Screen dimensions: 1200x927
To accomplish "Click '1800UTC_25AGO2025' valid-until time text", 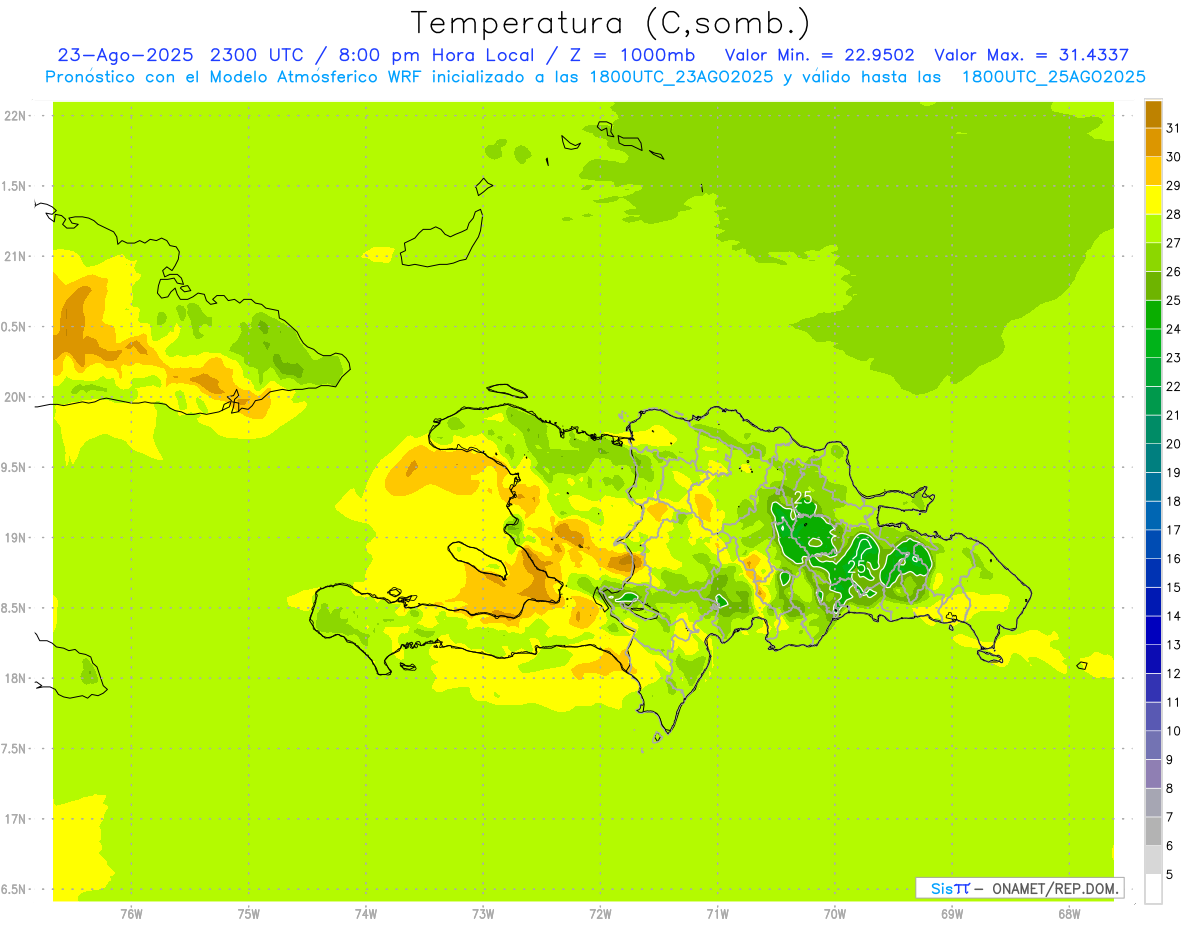I will 1053,77.
